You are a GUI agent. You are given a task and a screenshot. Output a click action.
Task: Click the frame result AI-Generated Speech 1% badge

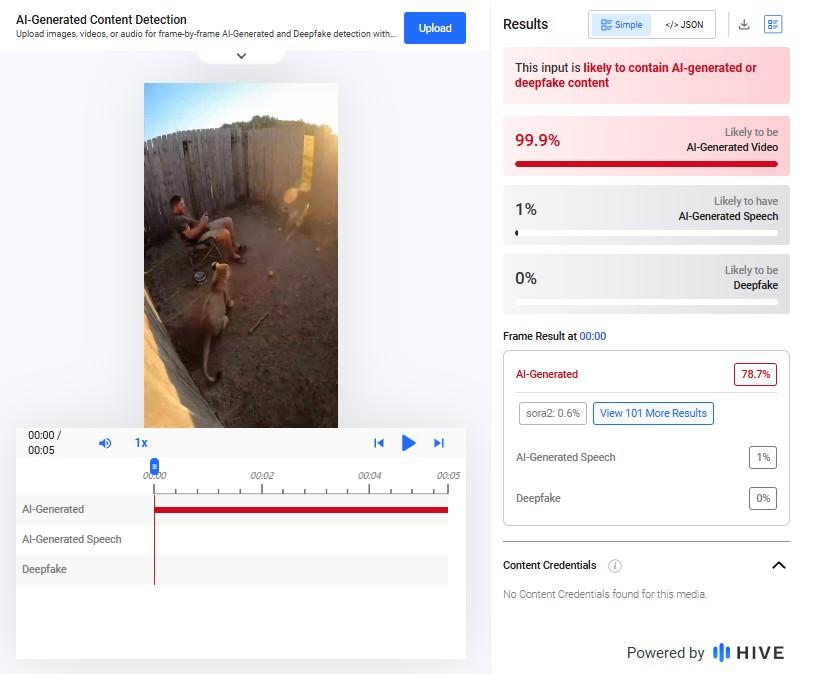tap(763, 457)
